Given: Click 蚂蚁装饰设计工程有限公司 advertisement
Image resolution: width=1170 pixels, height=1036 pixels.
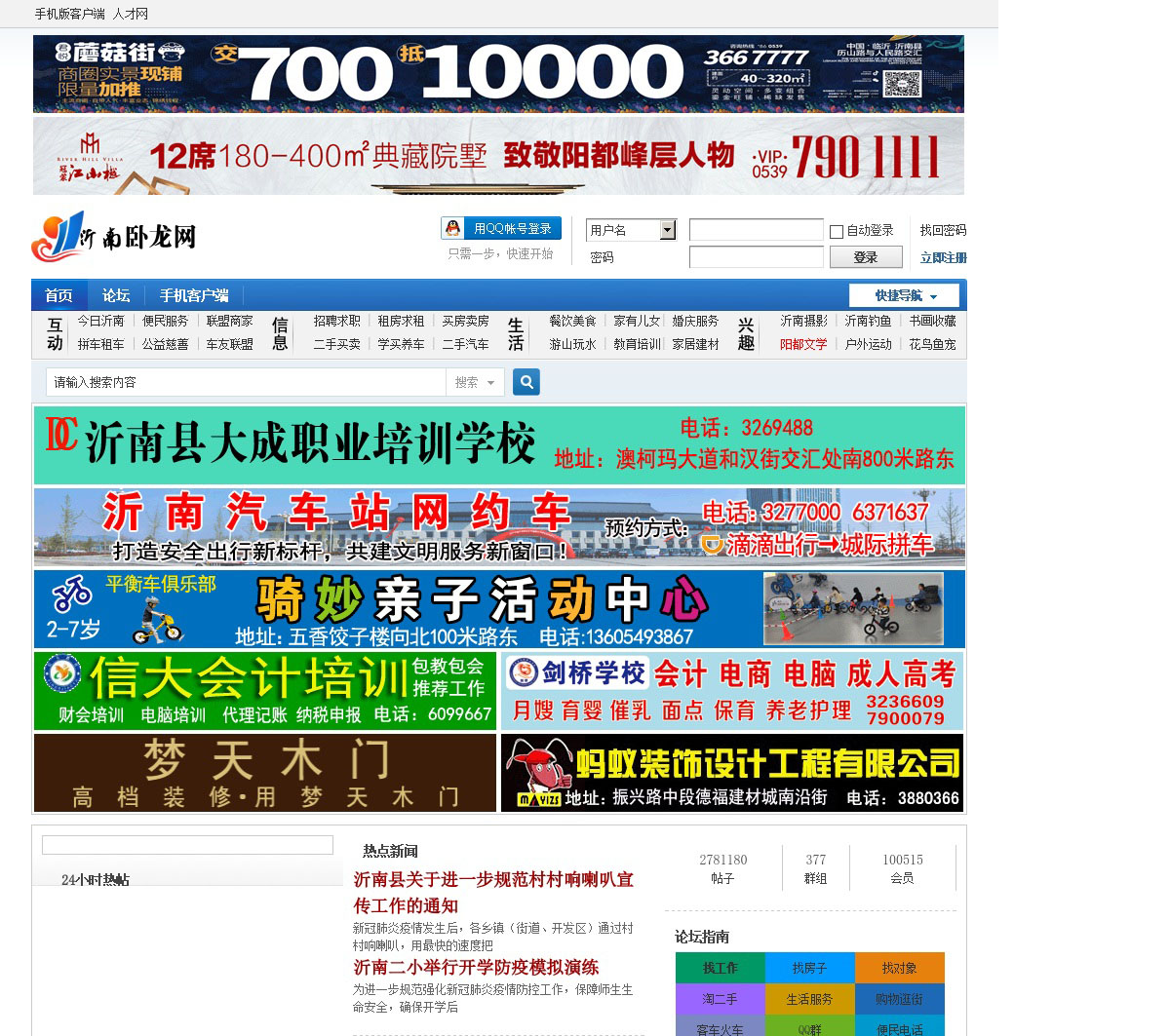Looking at the screenshot, I should point(732,773).
